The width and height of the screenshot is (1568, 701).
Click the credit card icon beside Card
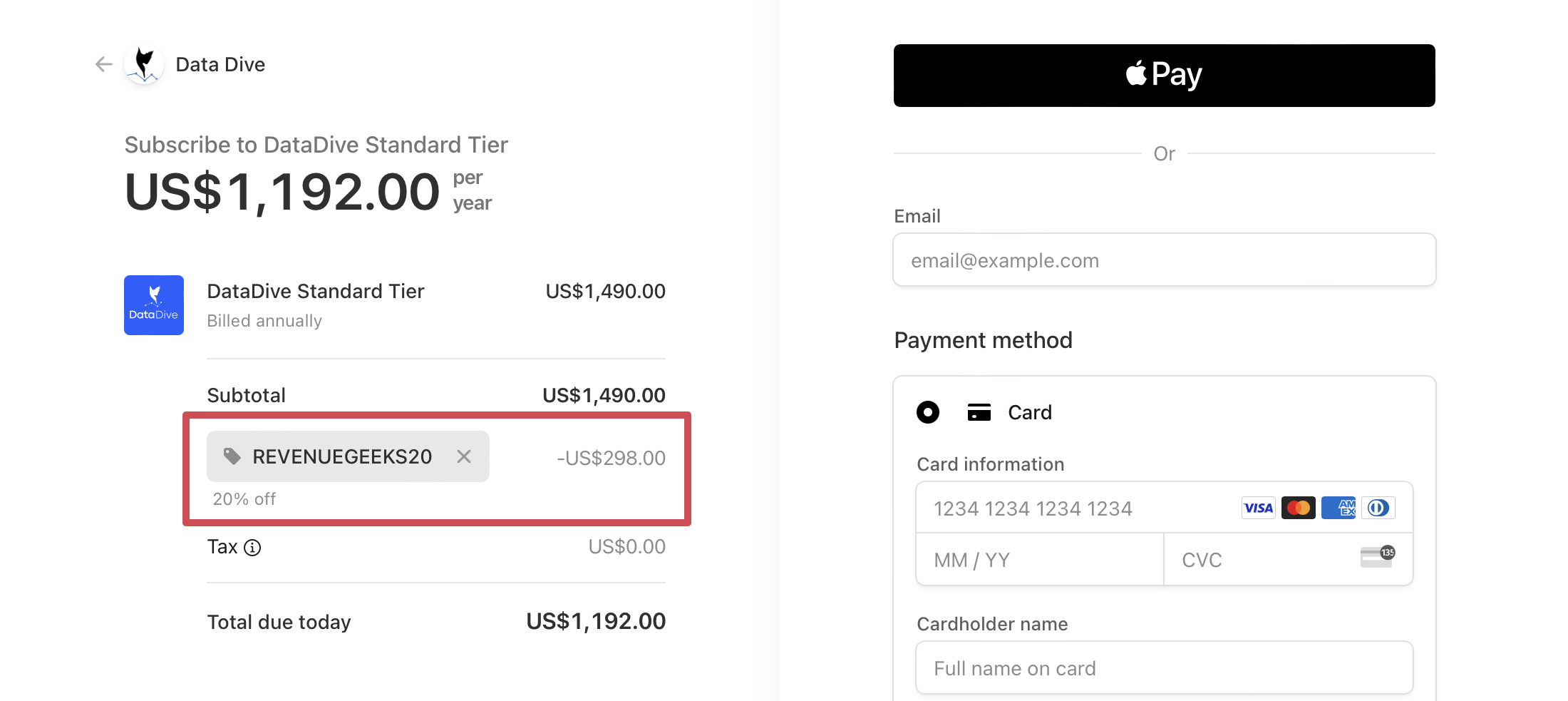point(979,412)
